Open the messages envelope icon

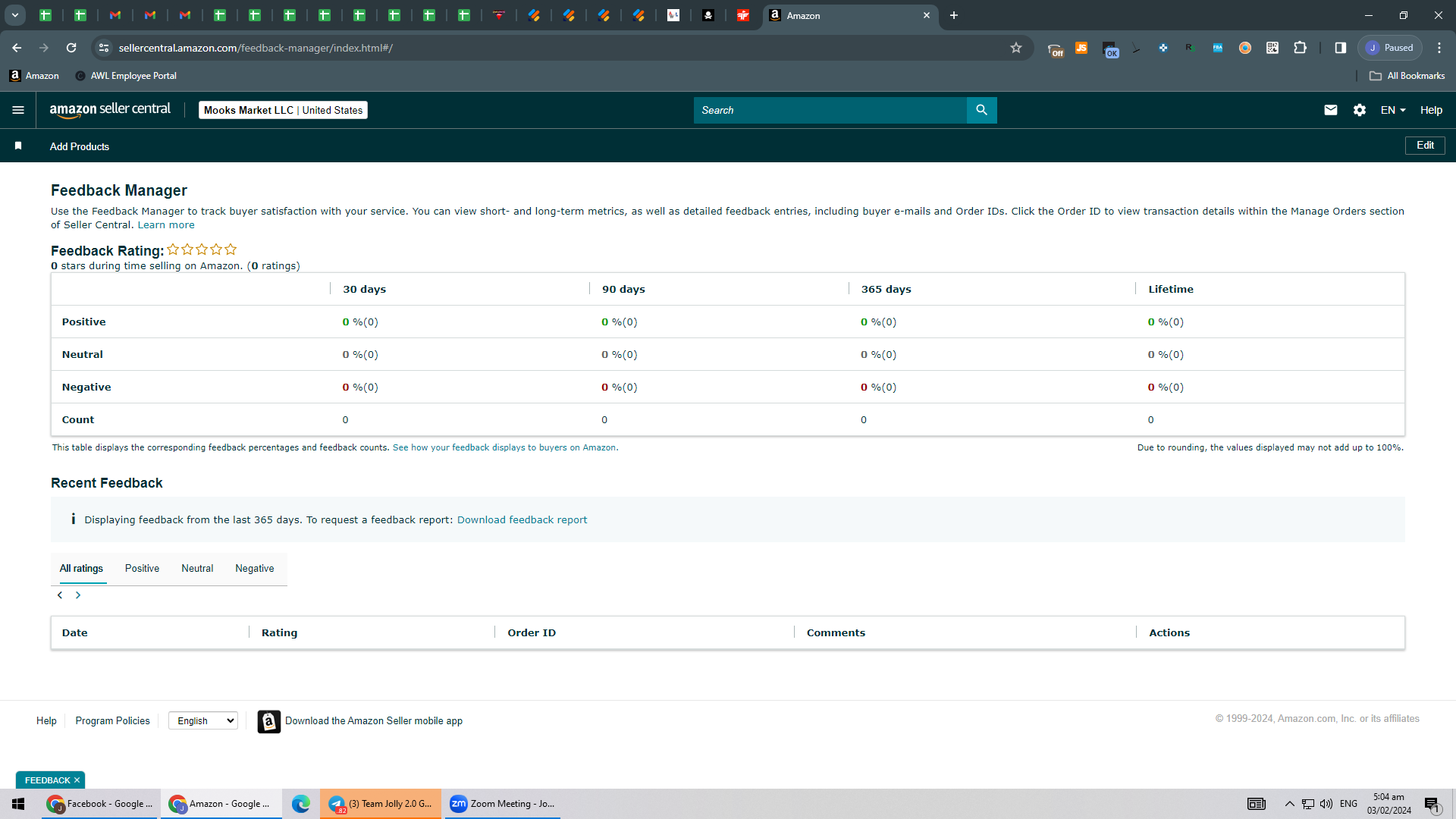tap(1331, 110)
